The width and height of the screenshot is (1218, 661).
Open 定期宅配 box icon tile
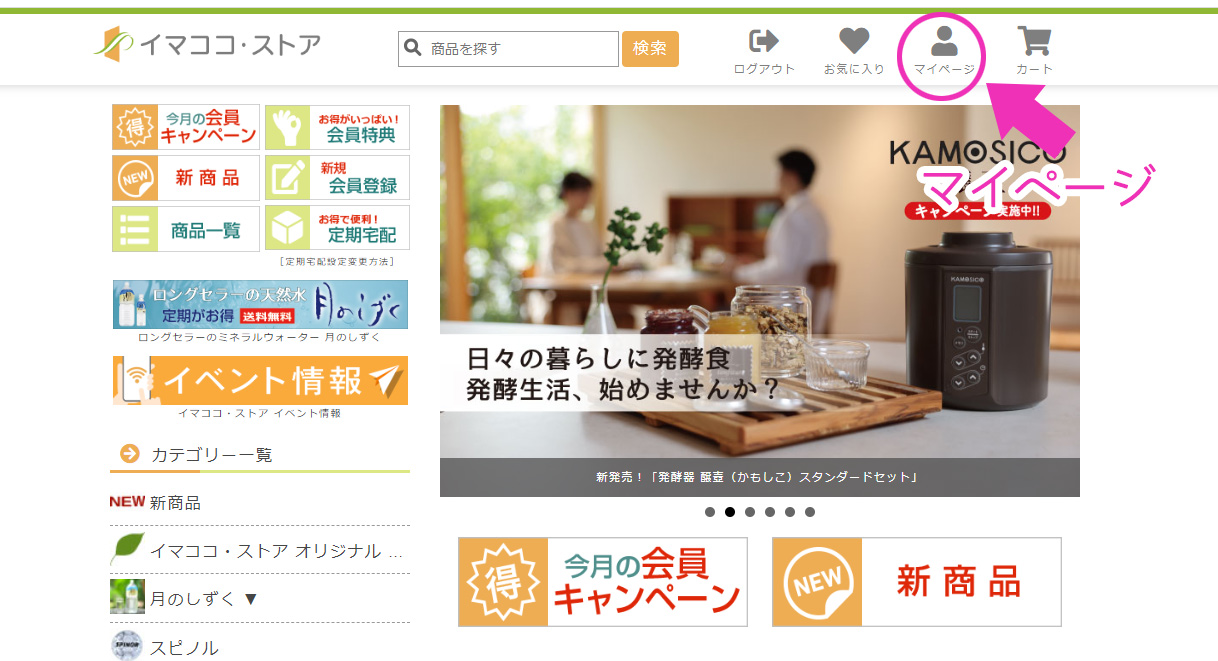[337, 229]
